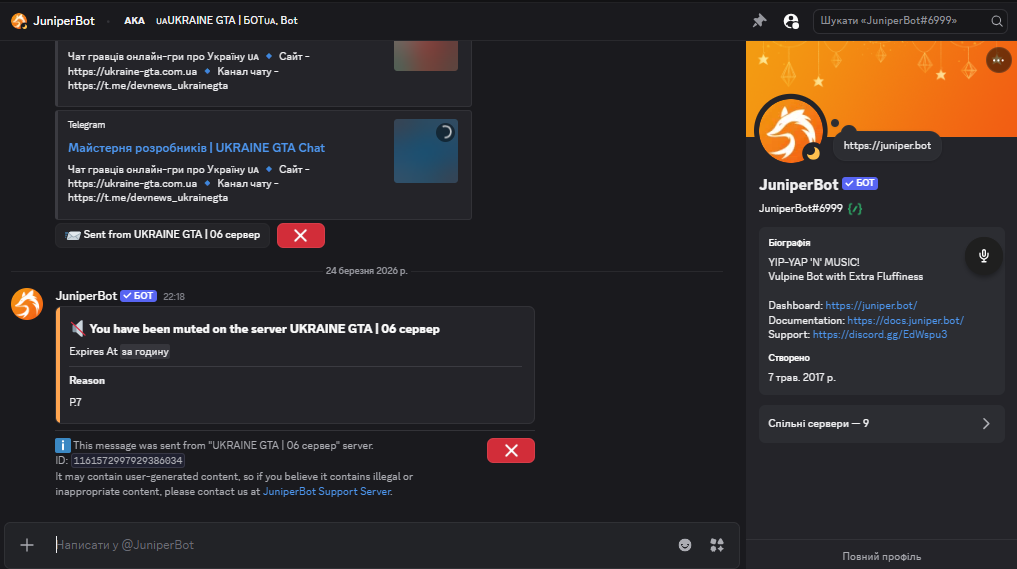Image resolution: width=1017 pixels, height=569 pixels.
Task: Click 24 березня 2026 р. date divider text
Action: (x=366, y=271)
